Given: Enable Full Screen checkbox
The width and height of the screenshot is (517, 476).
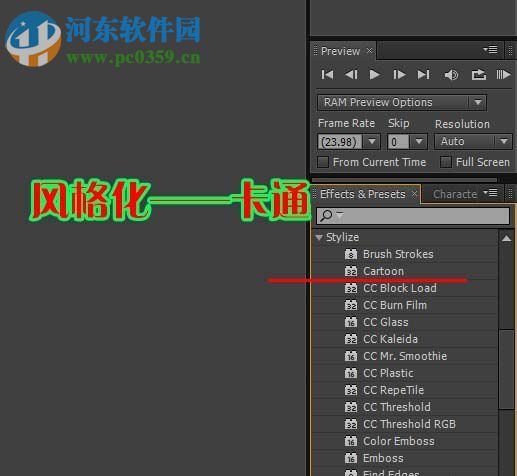Looking at the screenshot, I should tap(446, 162).
